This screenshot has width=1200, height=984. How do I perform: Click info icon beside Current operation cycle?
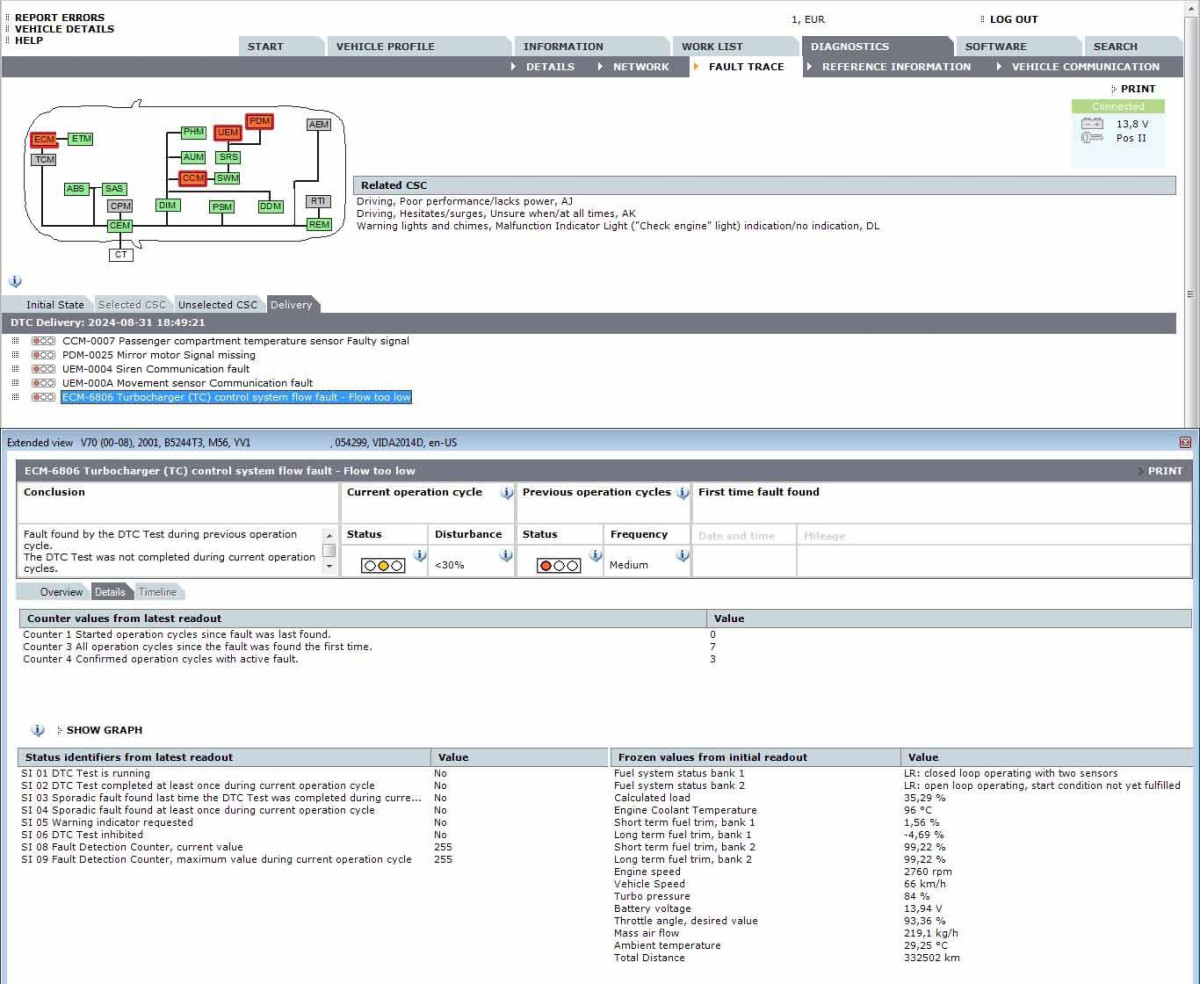point(506,493)
